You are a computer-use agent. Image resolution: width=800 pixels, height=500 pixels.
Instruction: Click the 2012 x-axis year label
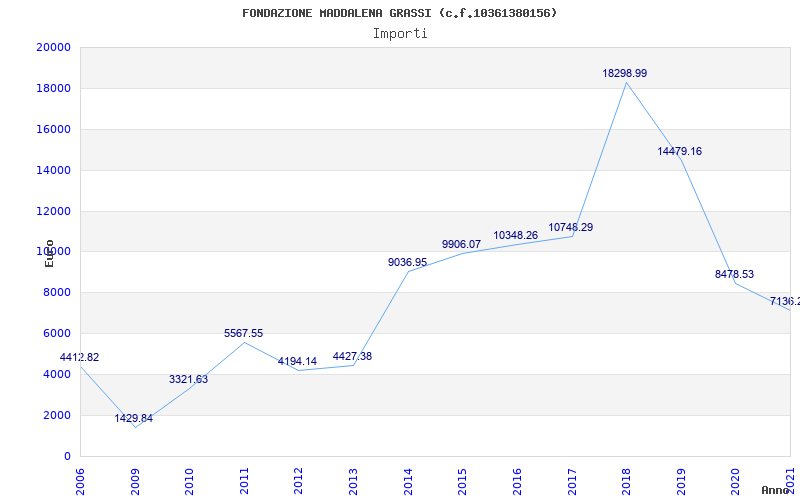coord(299,482)
